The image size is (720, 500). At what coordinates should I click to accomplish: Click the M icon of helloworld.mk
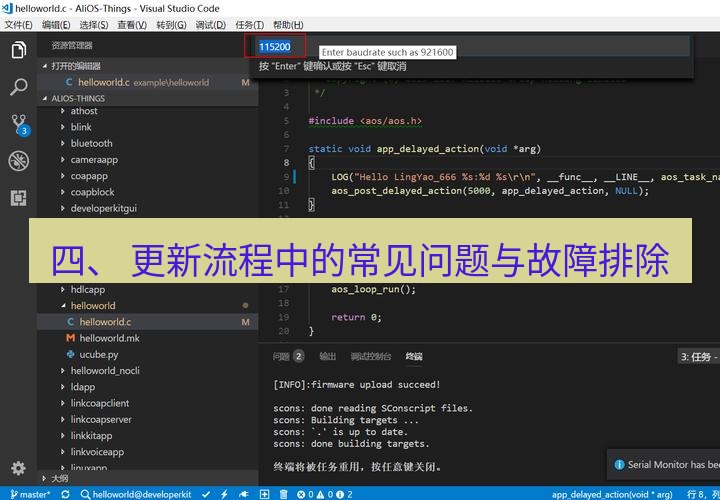coord(70,338)
